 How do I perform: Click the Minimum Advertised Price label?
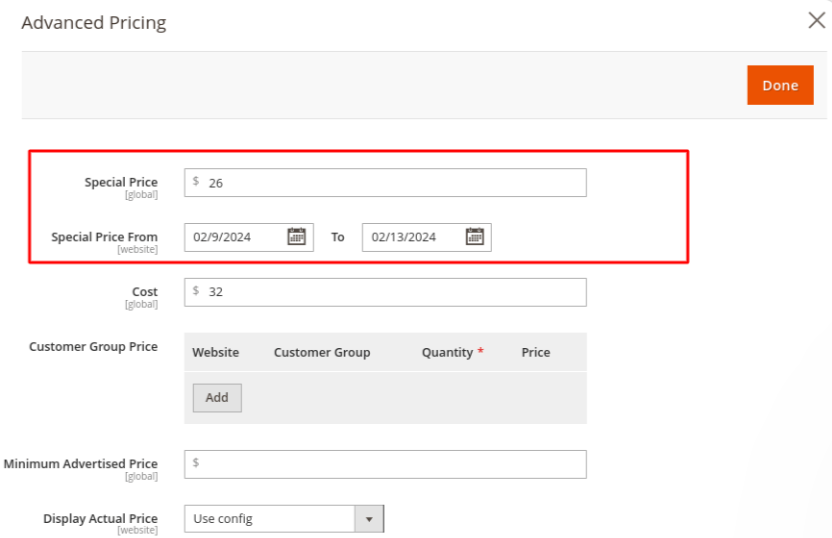click(81, 464)
